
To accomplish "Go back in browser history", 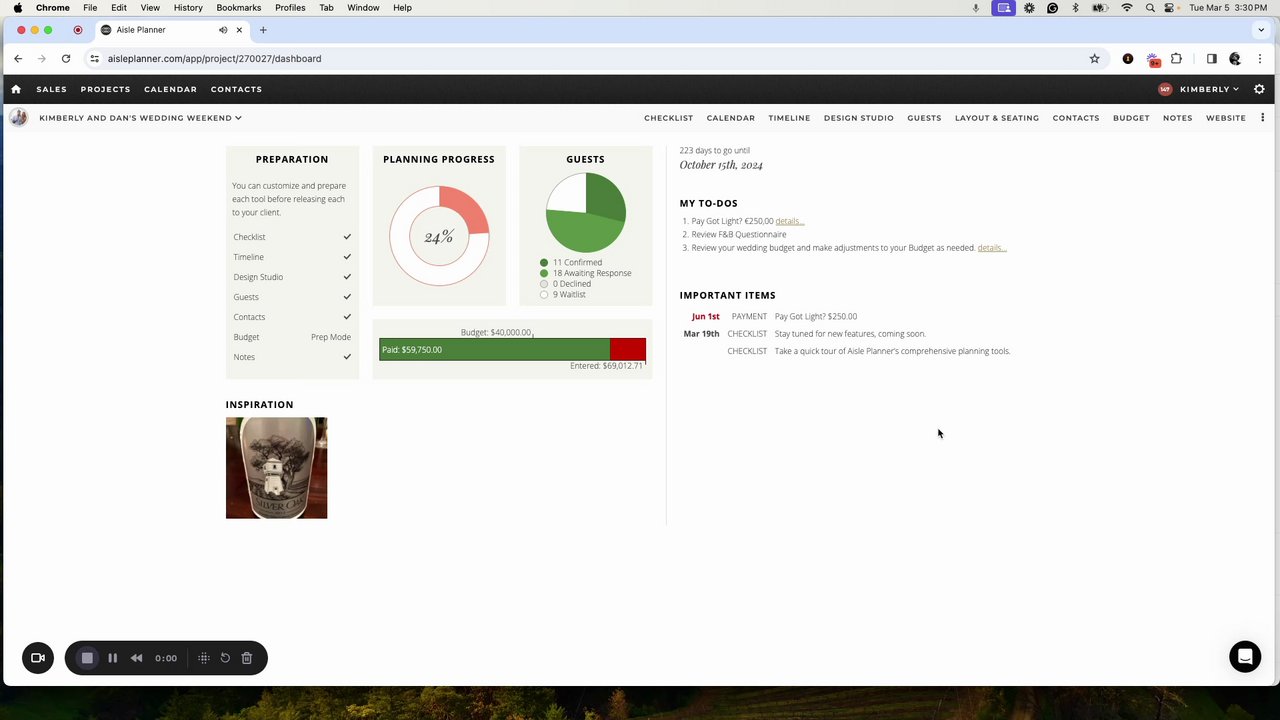I will [x=18, y=59].
